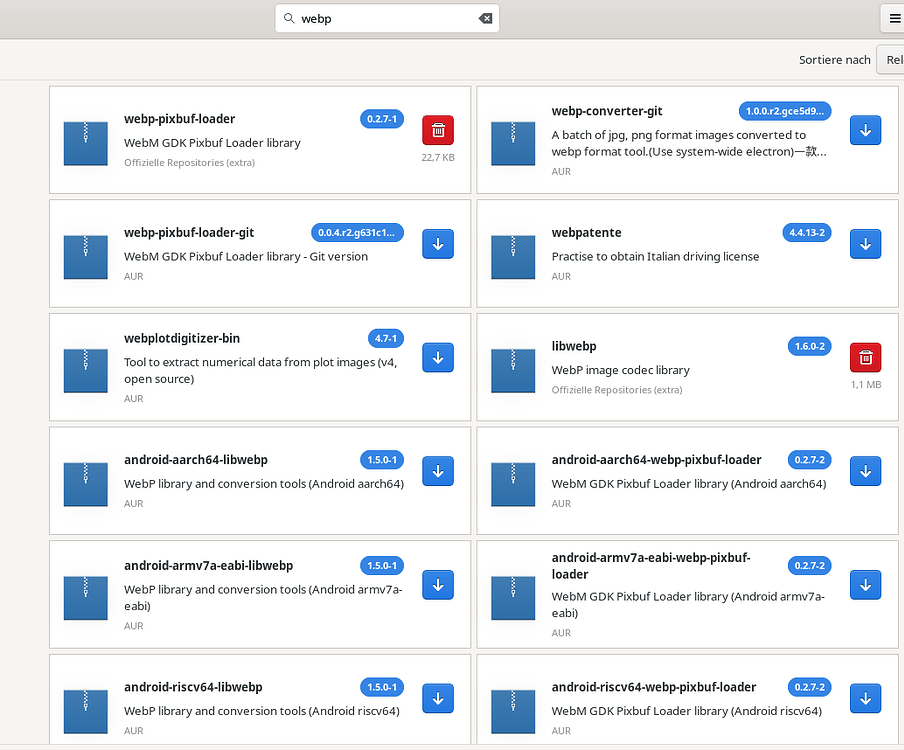Click the trash icon to remove libwebp

click(865, 357)
